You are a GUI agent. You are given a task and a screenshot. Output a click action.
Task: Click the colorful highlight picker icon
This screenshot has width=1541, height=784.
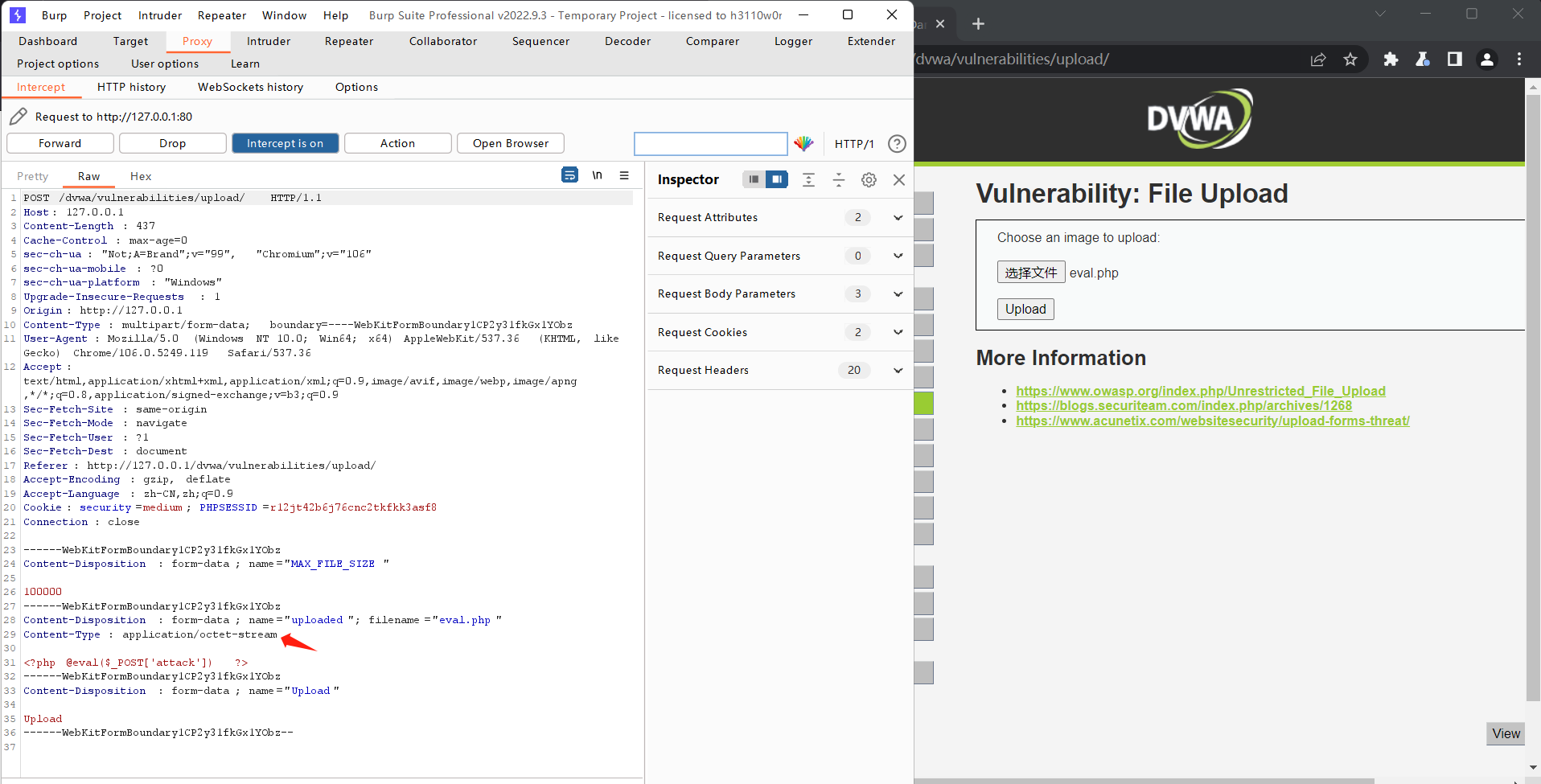pyautogui.click(x=803, y=143)
